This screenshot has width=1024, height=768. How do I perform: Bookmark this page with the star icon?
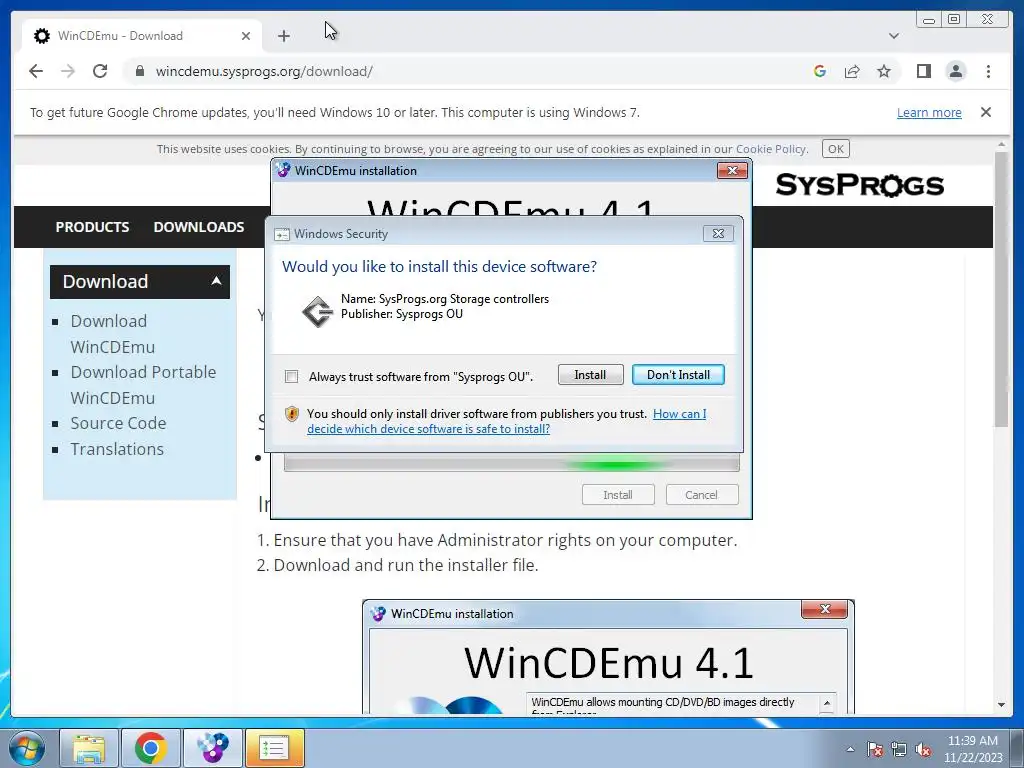884,71
